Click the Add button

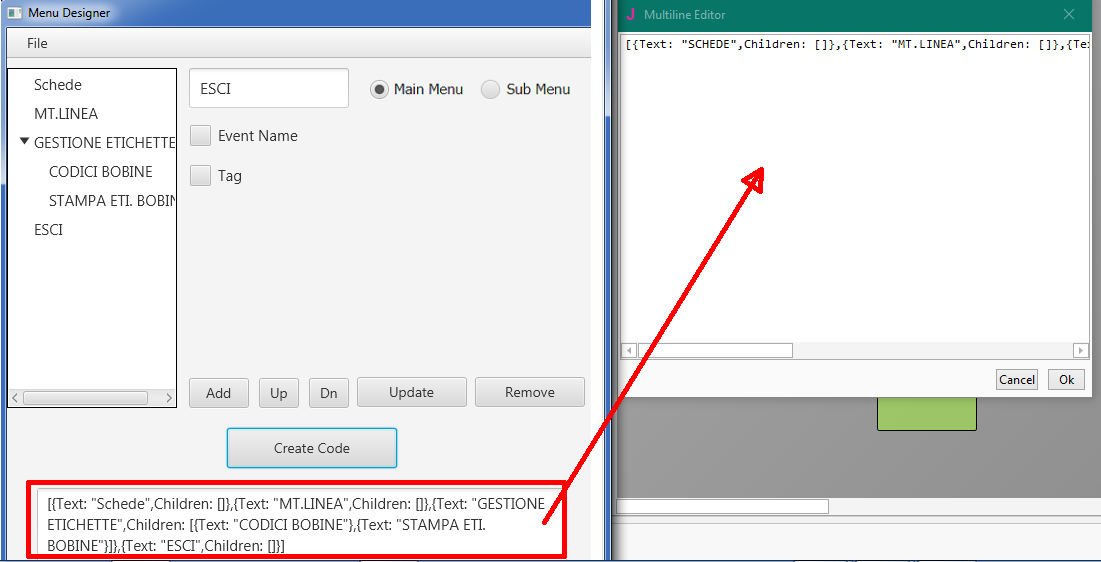click(218, 393)
